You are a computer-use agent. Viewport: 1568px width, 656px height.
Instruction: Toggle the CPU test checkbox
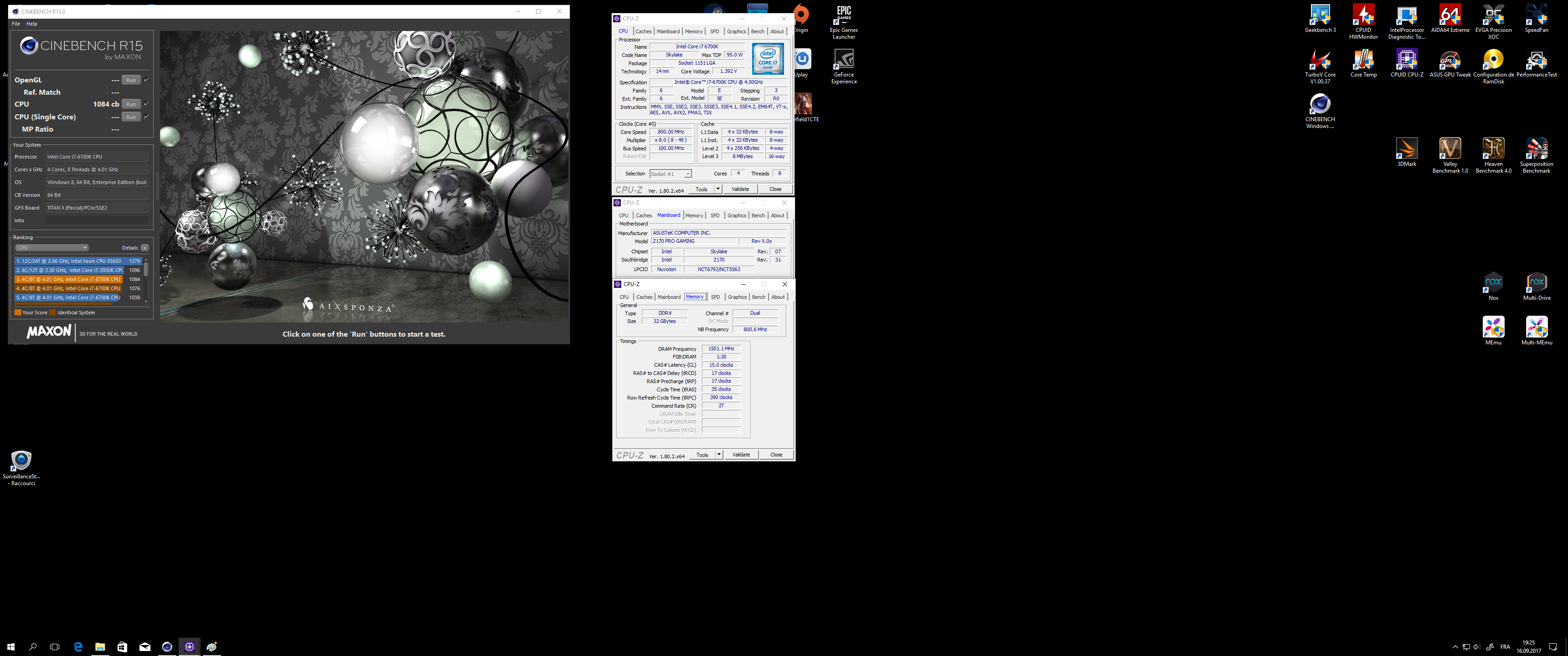(146, 104)
